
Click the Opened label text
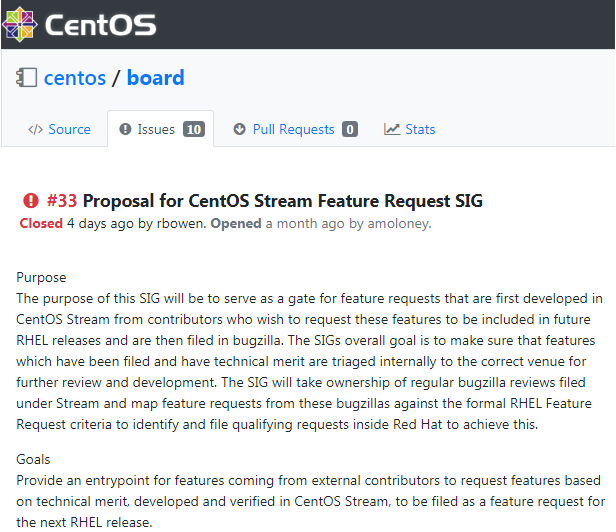pyautogui.click(x=236, y=223)
